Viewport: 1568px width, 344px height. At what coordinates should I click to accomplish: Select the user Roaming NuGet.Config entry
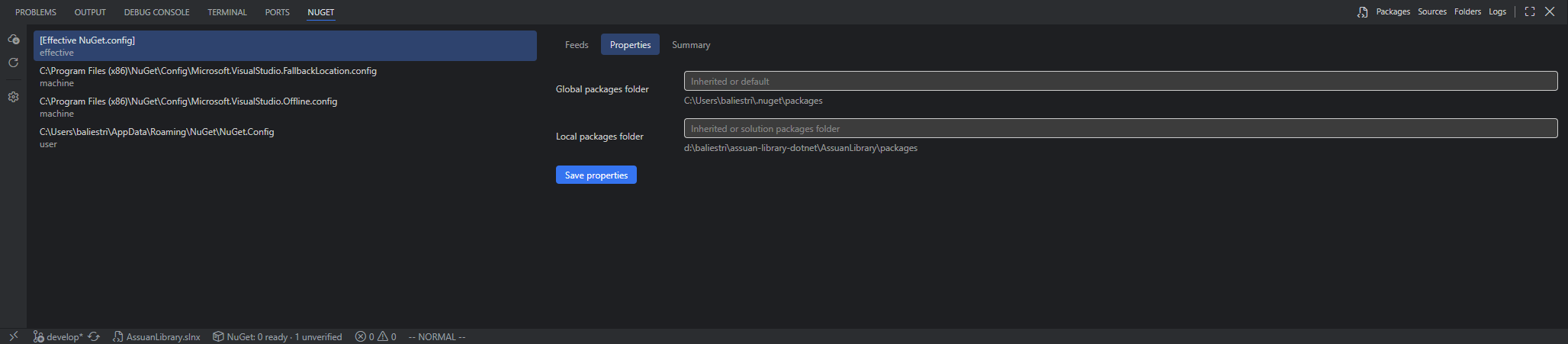[285, 137]
